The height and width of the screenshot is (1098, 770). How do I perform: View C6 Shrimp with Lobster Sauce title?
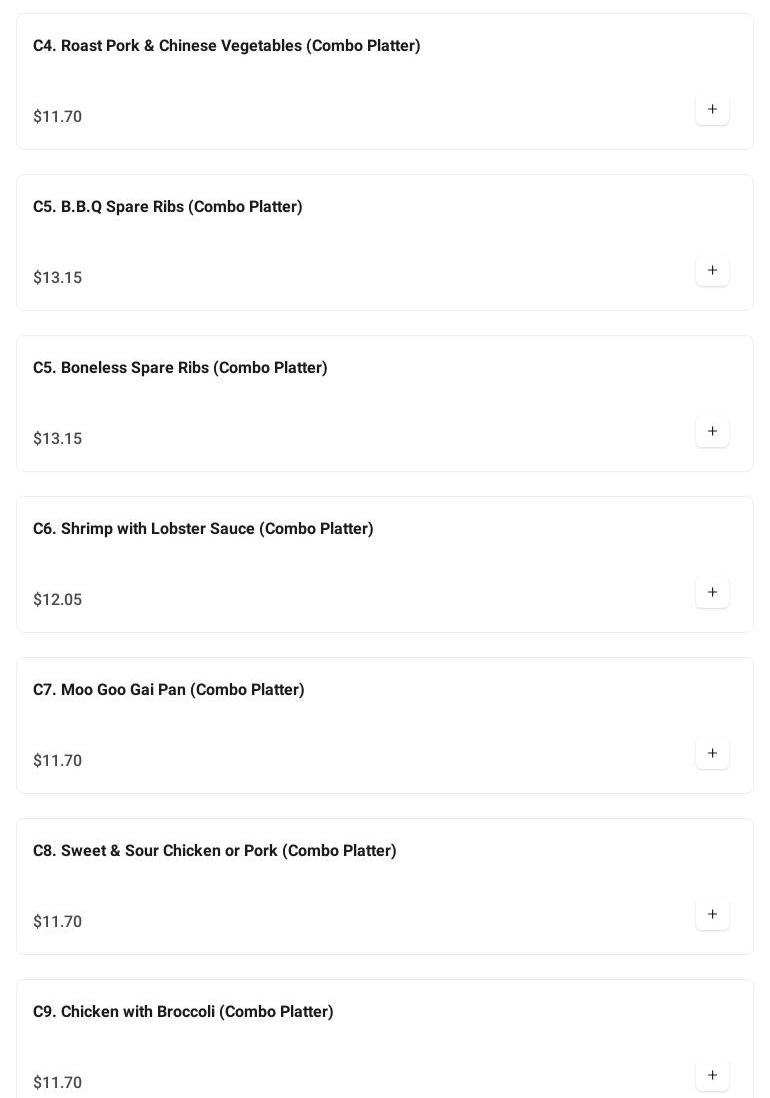pyautogui.click(x=203, y=529)
